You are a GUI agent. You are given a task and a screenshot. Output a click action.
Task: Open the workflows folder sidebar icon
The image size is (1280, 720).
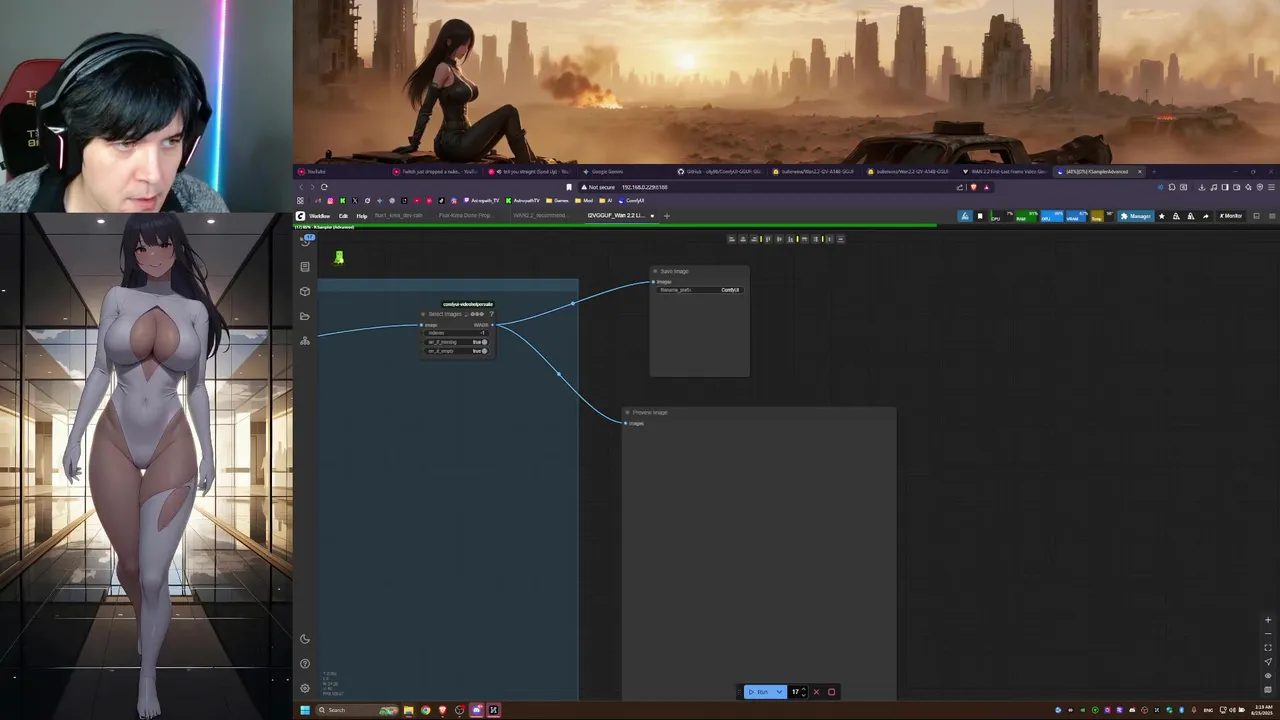click(x=305, y=316)
